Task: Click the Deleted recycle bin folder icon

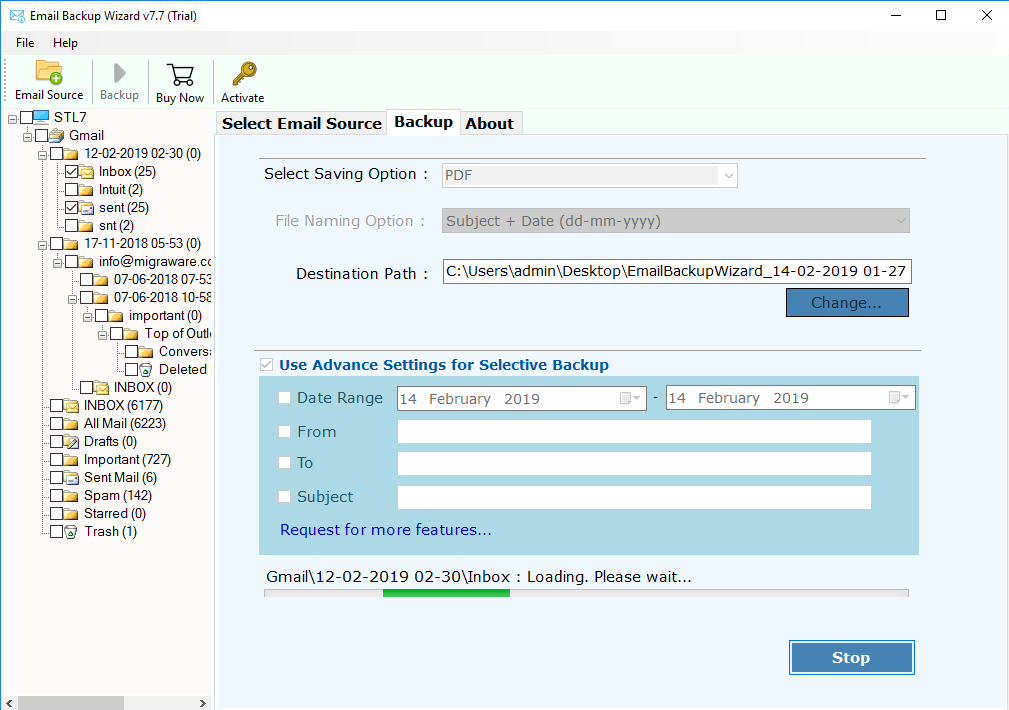Action: click(146, 369)
